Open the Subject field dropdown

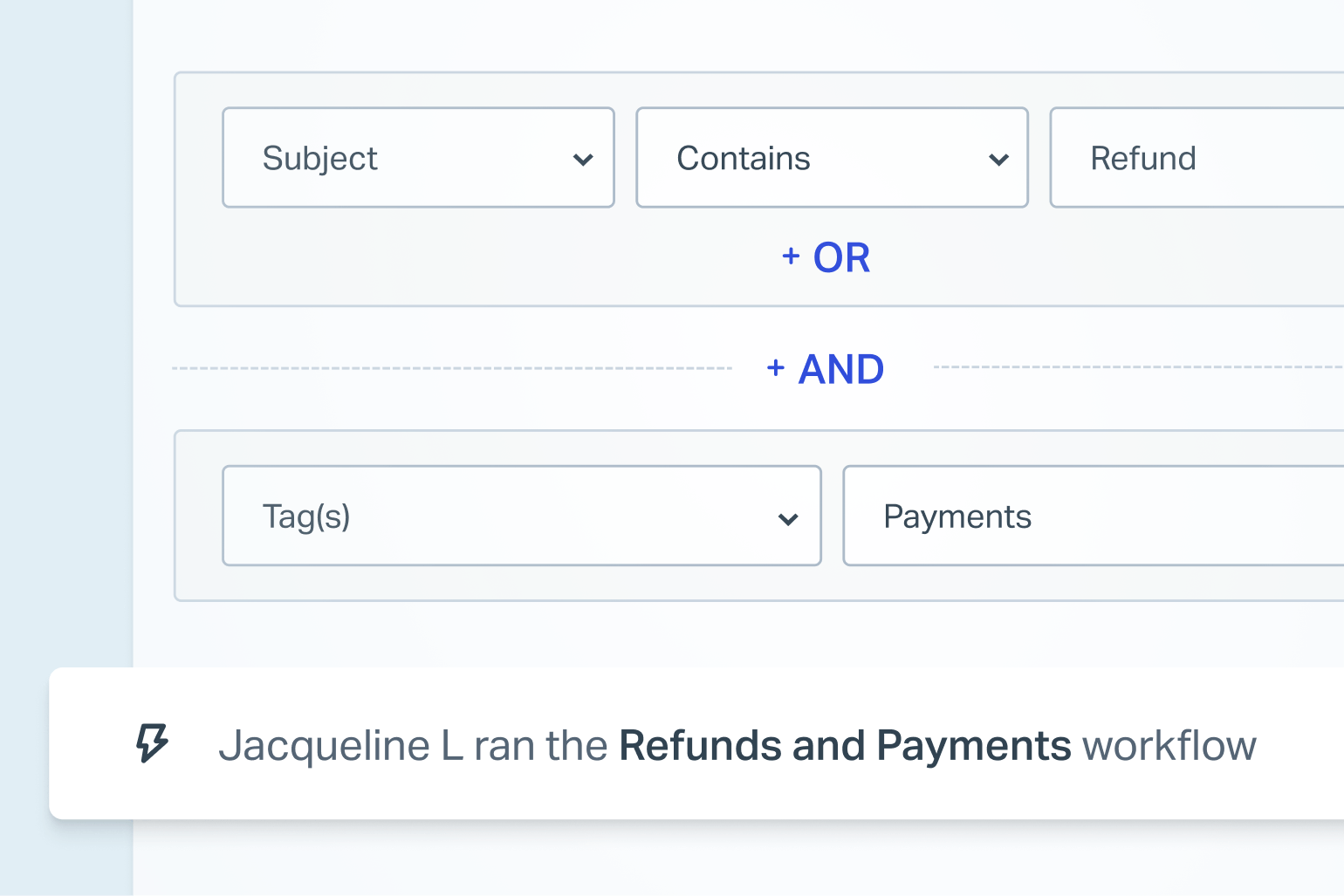tap(419, 158)
